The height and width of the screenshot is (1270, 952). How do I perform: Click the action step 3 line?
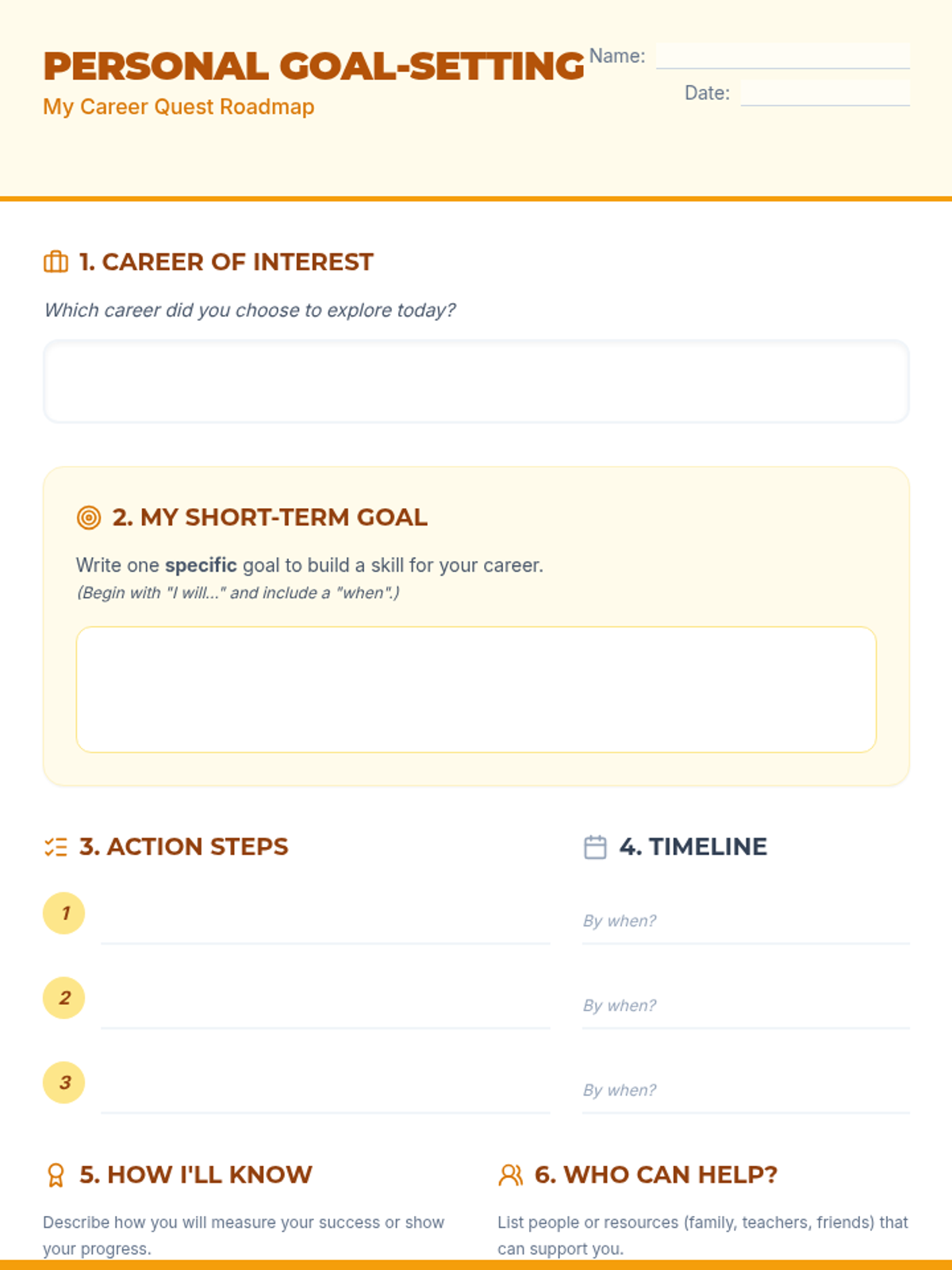325,1091
